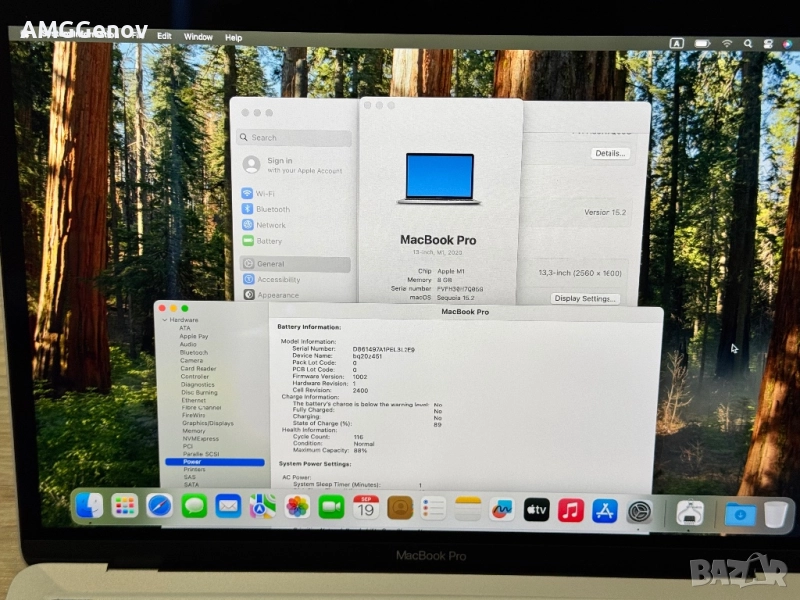This screenshot has height=600, width=800.
Task: Click battery status icon in menu bar
Action: tap(702, 44)
